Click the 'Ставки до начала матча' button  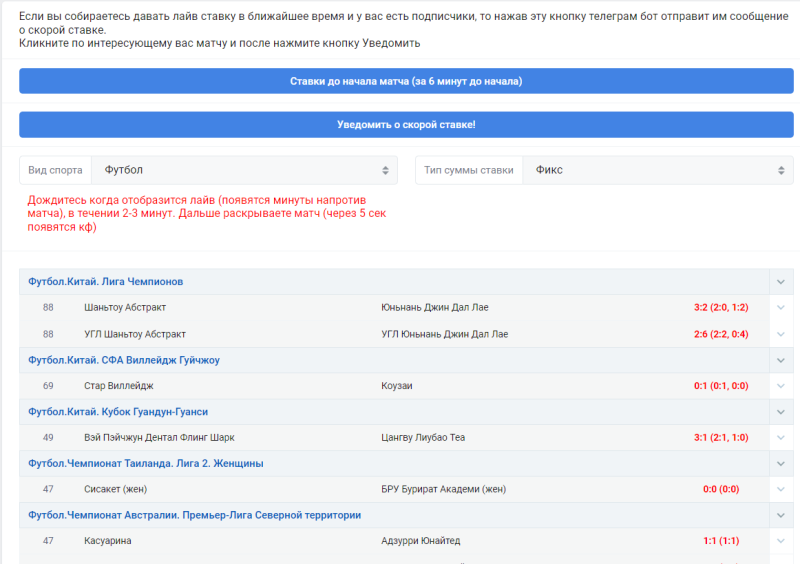(406, 81)
